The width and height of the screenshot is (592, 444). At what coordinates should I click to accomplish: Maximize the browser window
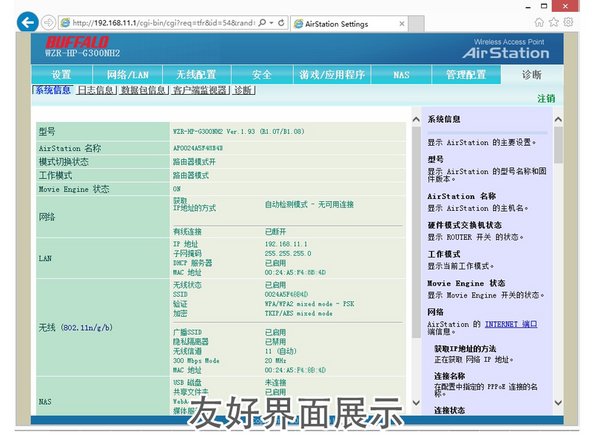coord(544,6)
